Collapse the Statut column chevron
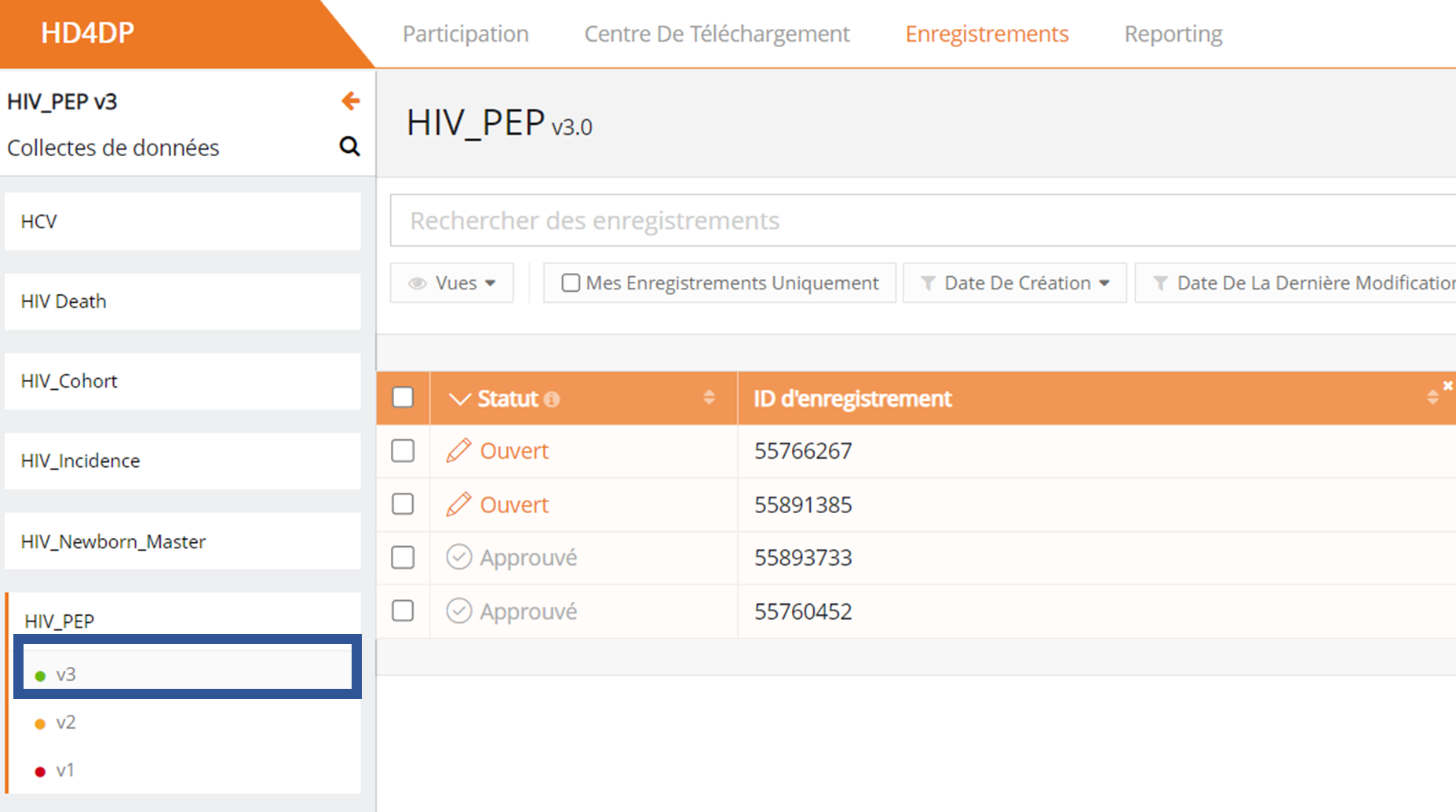 pos(459,399)
